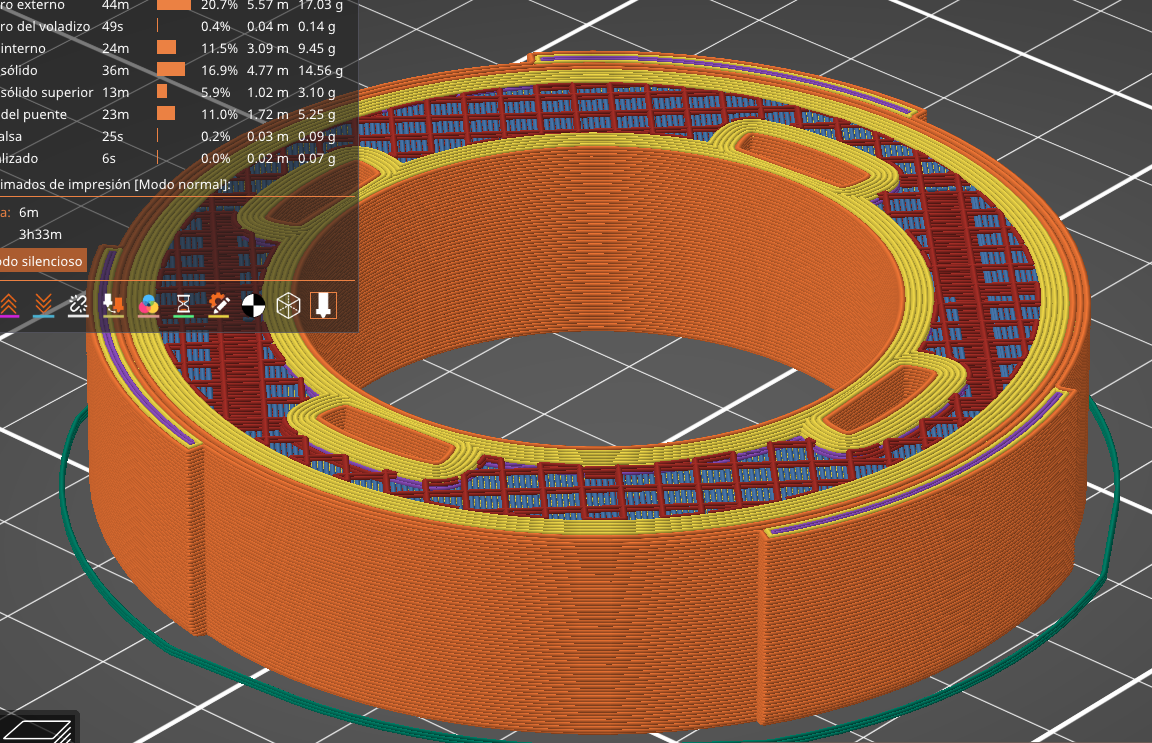Image resolution: width=1152 pixels, height=743 pixels.
Task: Toggle the deretractions double-down-arrow icon
Action: coord(43,305)
